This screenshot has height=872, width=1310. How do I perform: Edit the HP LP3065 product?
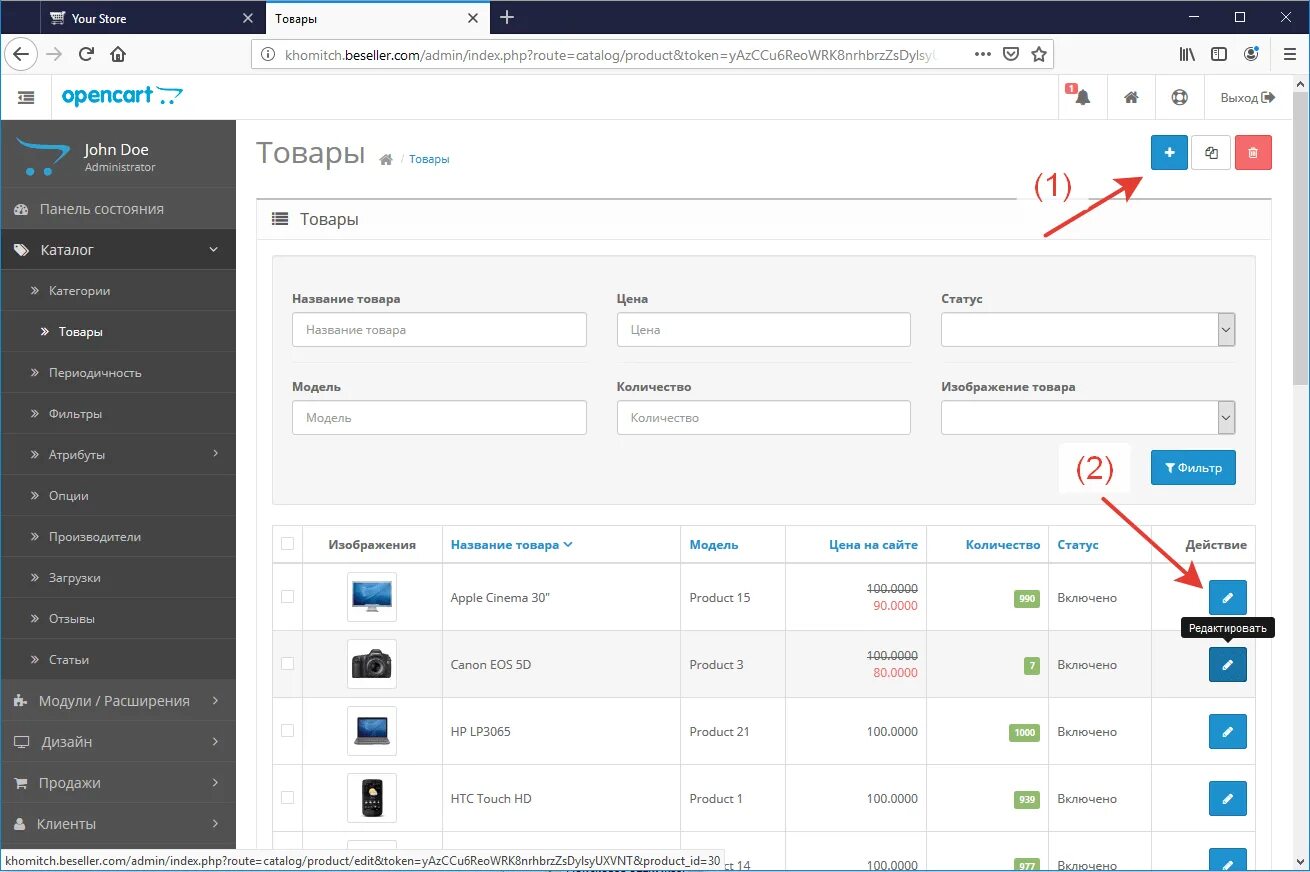tap(1228, 731)
